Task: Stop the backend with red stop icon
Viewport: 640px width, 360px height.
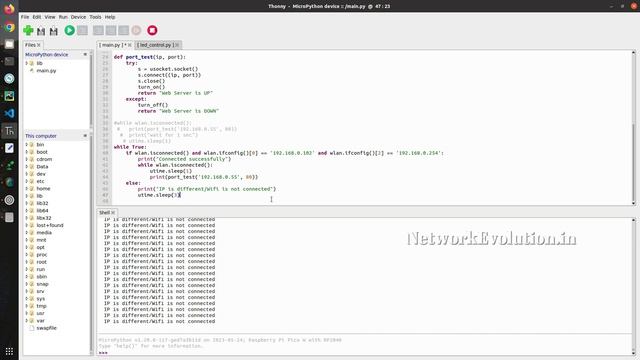Action: tap(152, 30)
